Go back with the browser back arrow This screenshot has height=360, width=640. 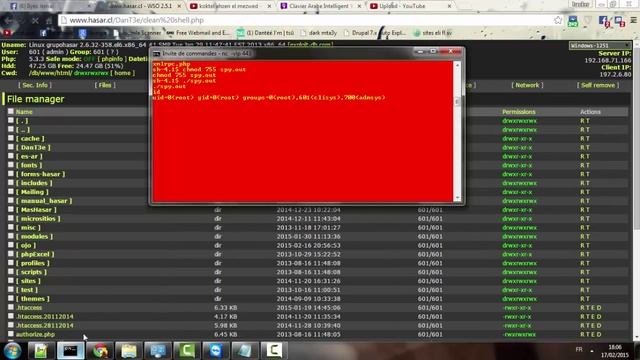pyautogui.click(x=9, y=20)
